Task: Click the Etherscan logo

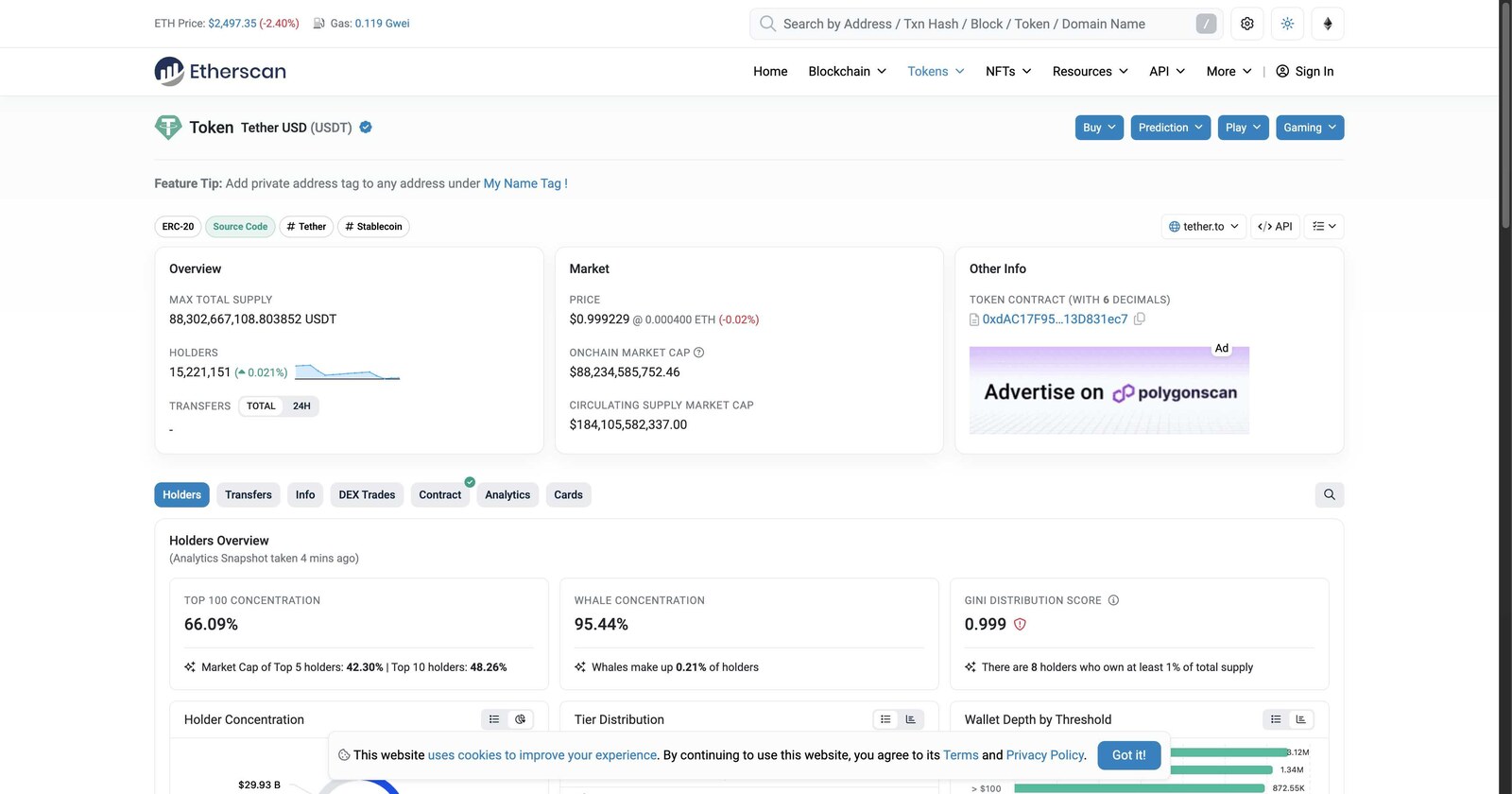Action: point(220,71)
